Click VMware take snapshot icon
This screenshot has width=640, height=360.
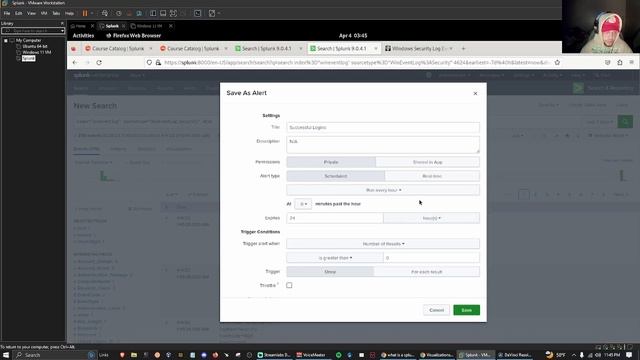(118, 13)
